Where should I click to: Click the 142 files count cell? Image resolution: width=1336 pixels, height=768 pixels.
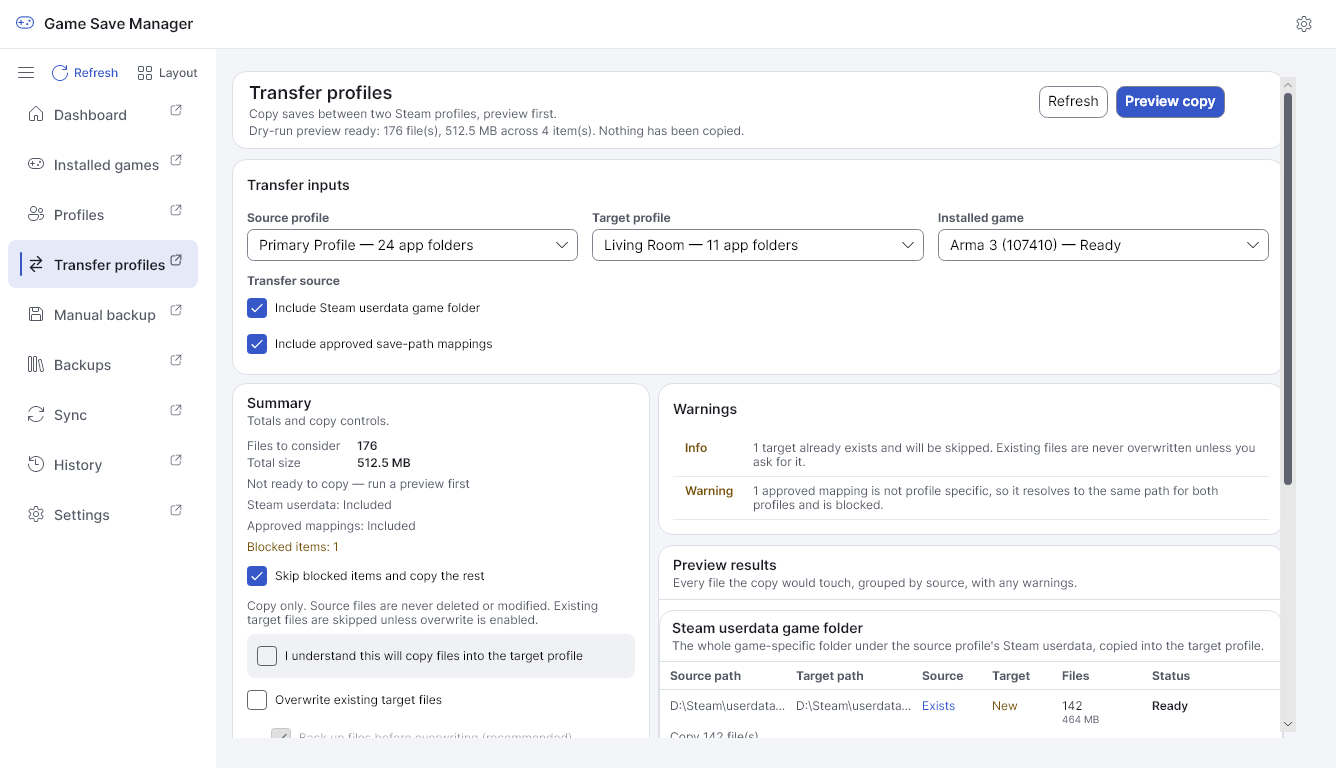(x=1072, y=706)
